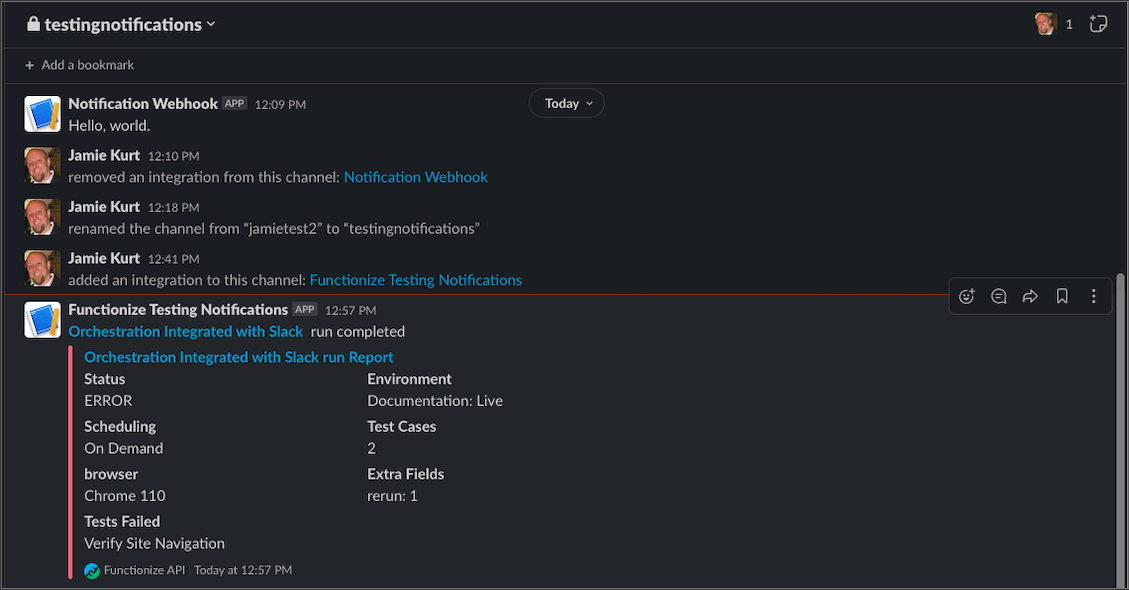Click the Today at 12:57 PM footer timestamp

click(243, 570)
